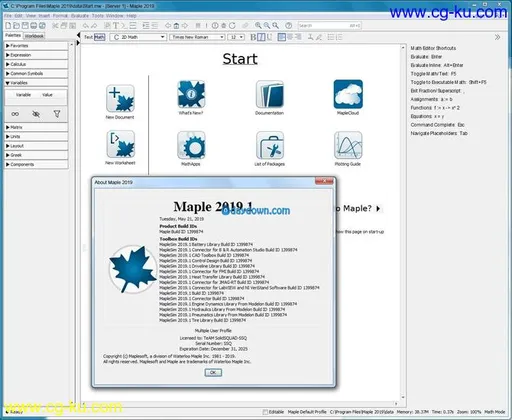Collapse the Variables palette
Screen dimensions: 512x420
coord(36,83)
